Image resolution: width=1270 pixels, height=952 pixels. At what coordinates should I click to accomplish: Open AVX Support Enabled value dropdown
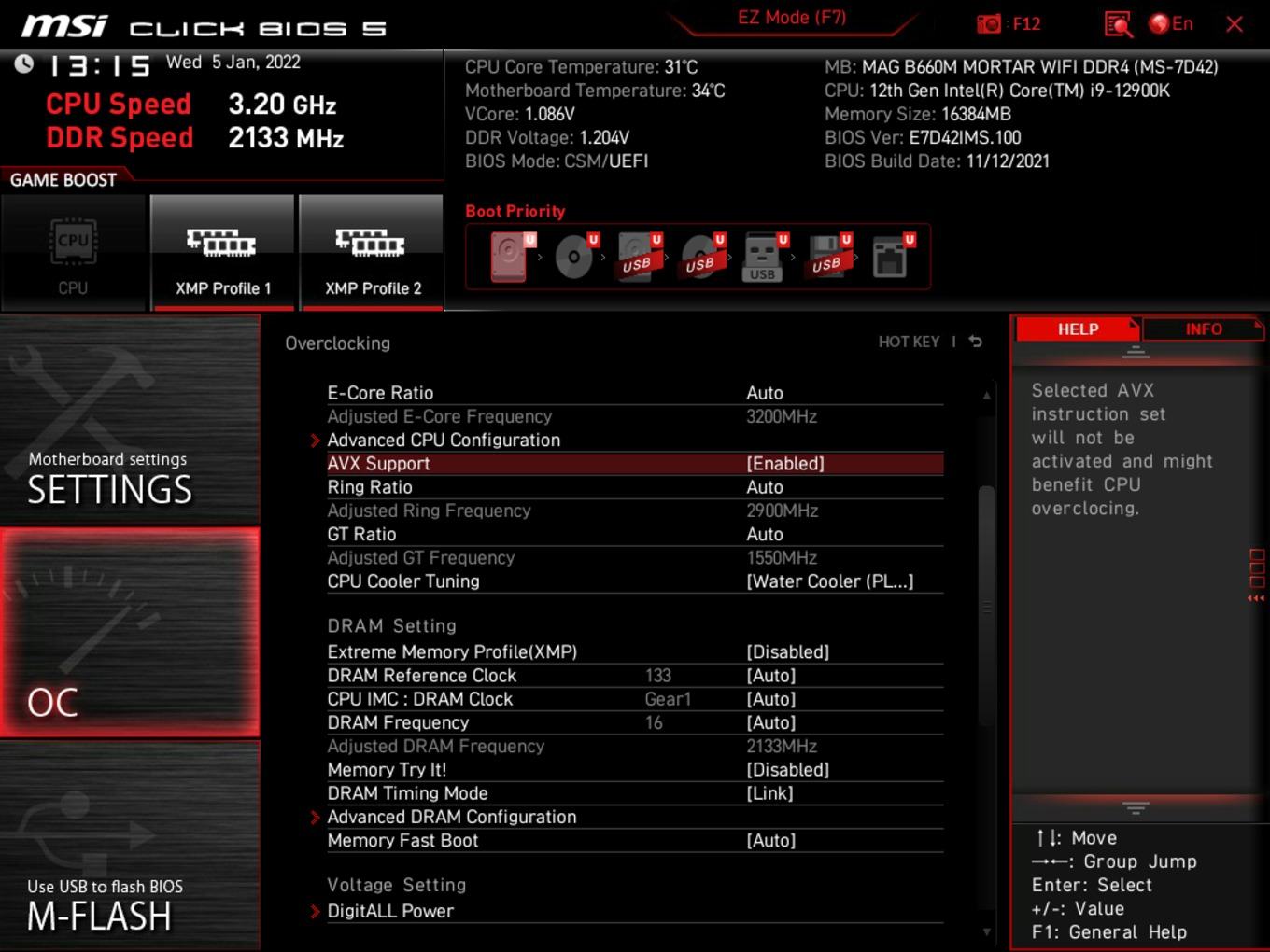785,464
